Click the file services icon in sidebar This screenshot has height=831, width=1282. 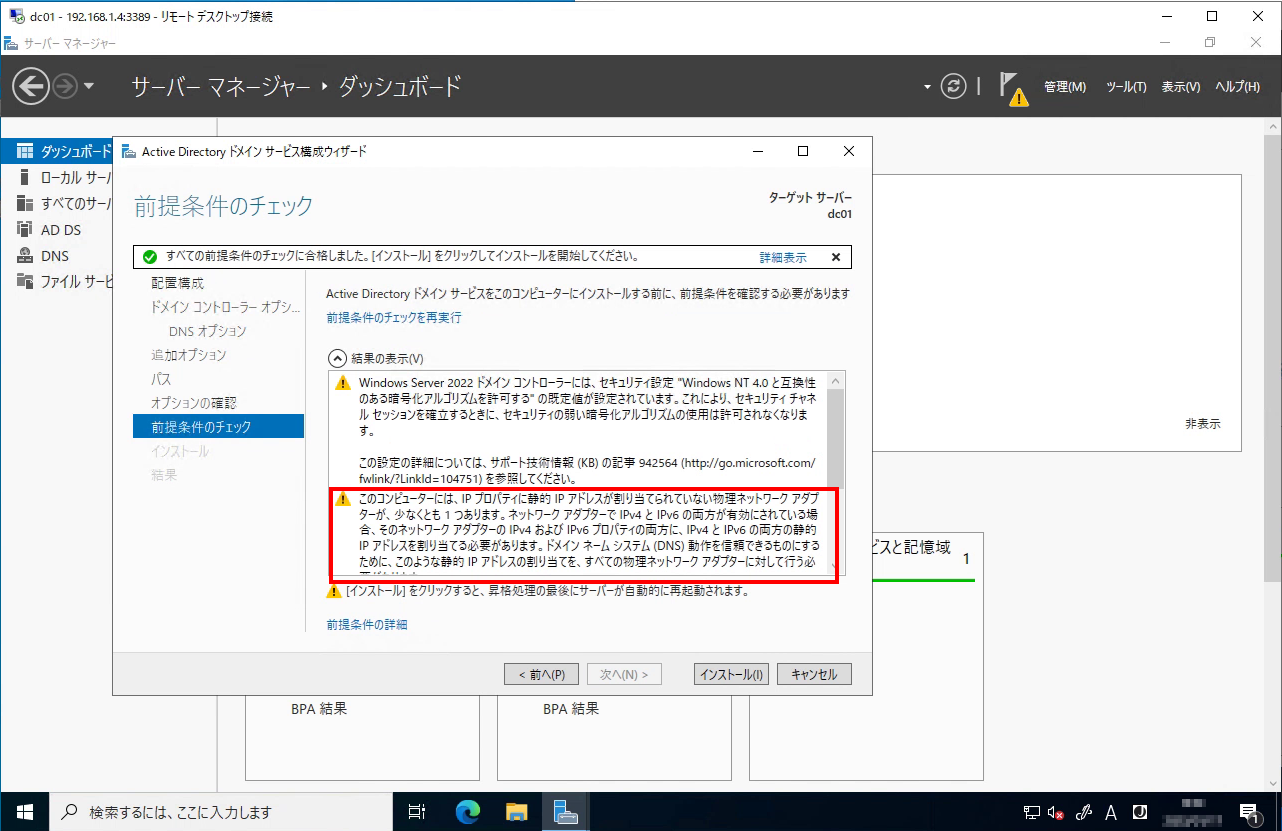point(25,281)
